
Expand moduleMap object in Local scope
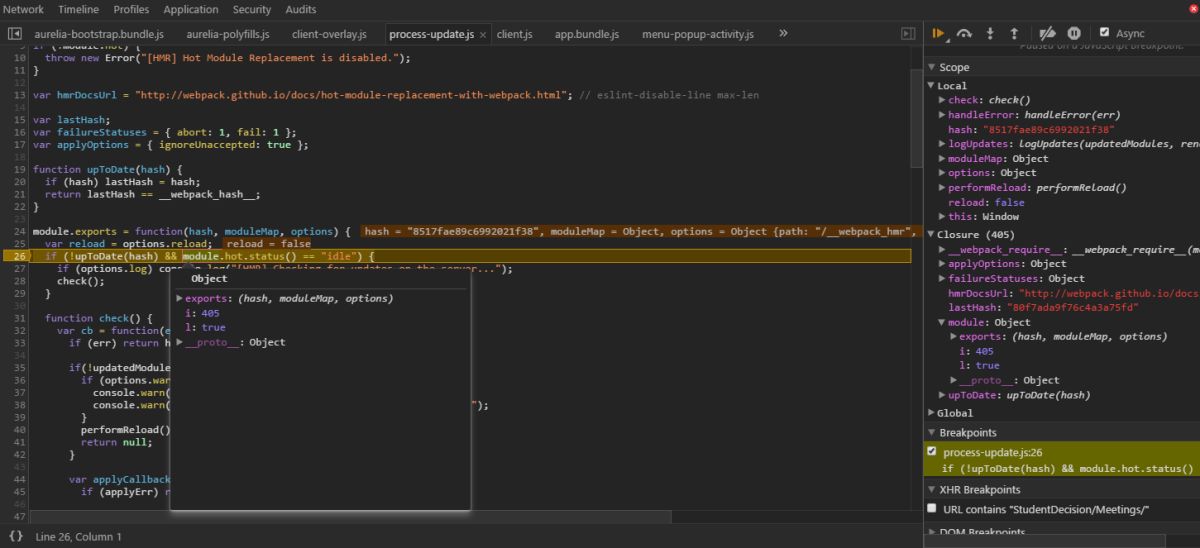click(942, 159)
